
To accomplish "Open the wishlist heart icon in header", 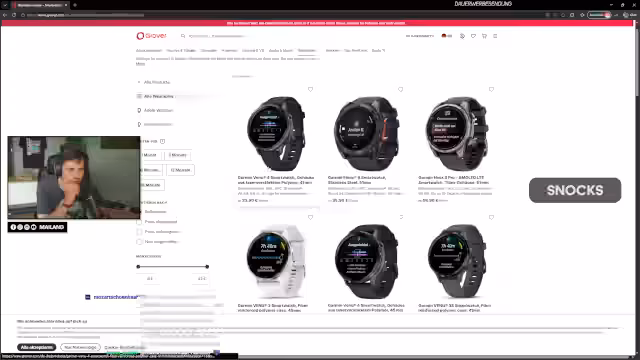I will (473, 36).
